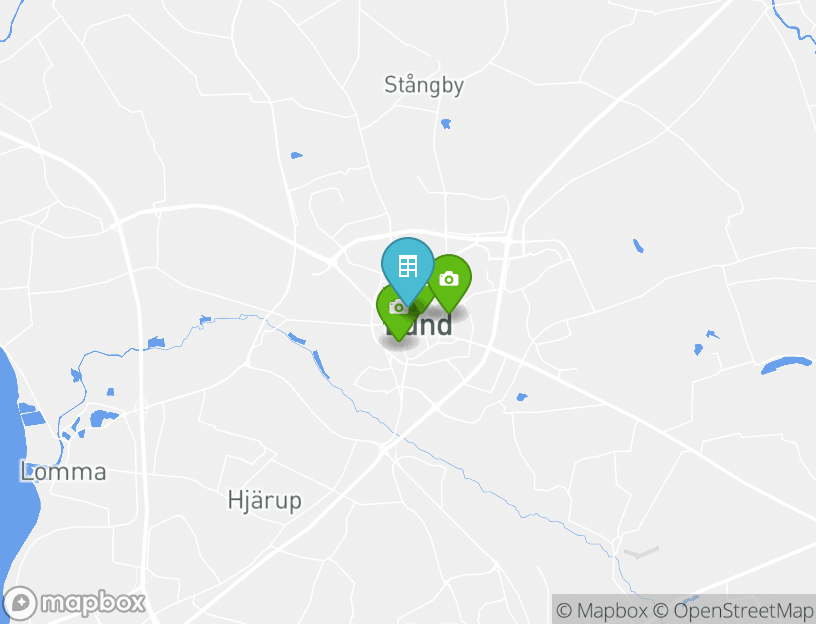This screenshot has width=816, height=624.
Task: Open the © Mapbox attribution link
Action: point(602,610)
